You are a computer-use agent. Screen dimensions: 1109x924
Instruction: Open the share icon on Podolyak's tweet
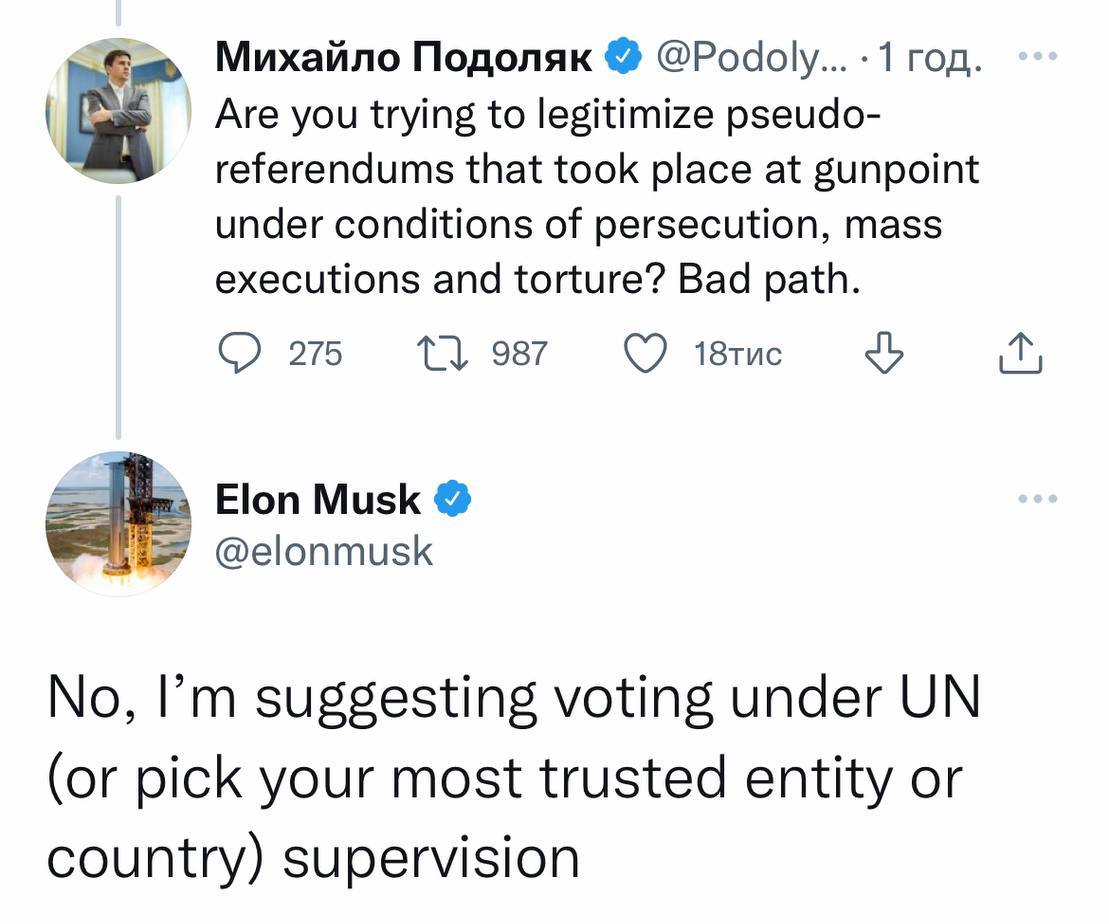1020,351
